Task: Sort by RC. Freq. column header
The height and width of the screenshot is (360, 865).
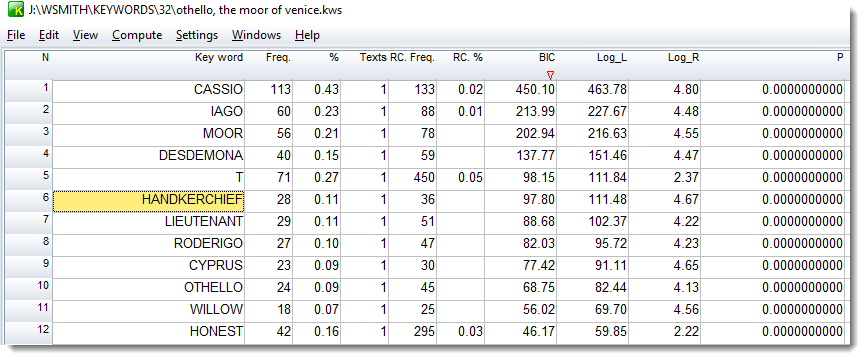Action: (413, 57)
